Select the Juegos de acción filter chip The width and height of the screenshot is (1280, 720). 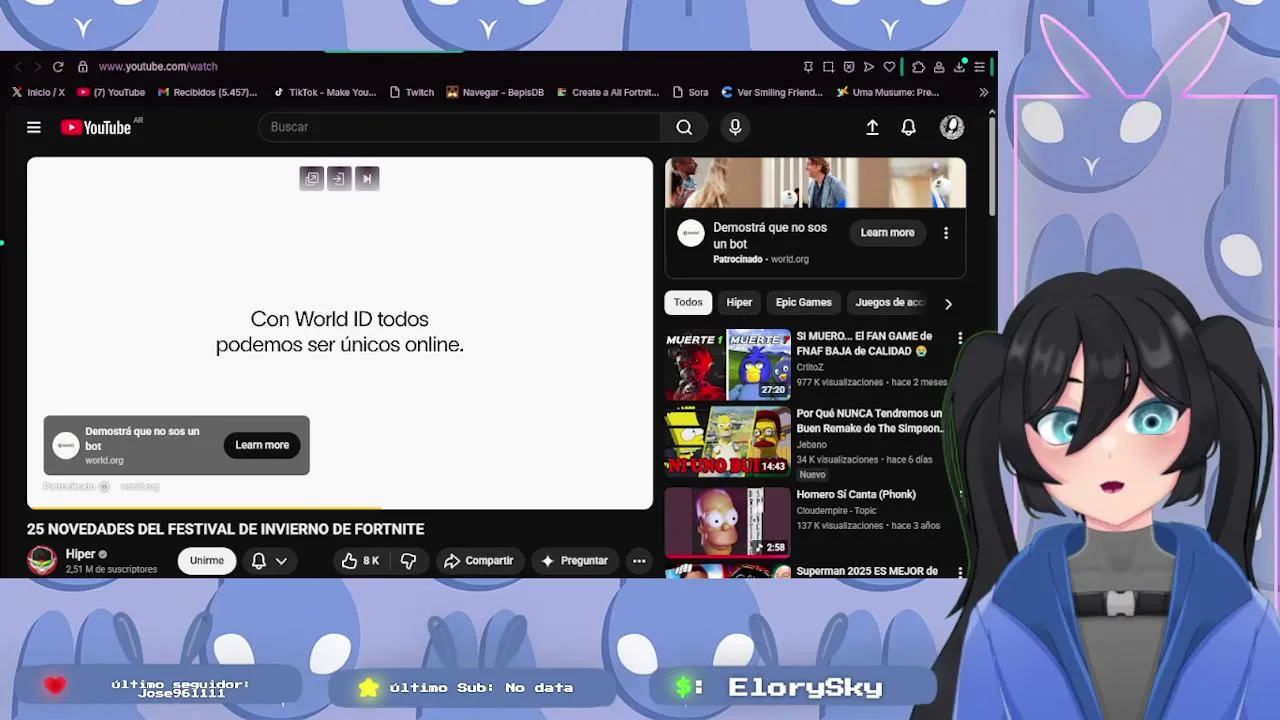(890, 302)
